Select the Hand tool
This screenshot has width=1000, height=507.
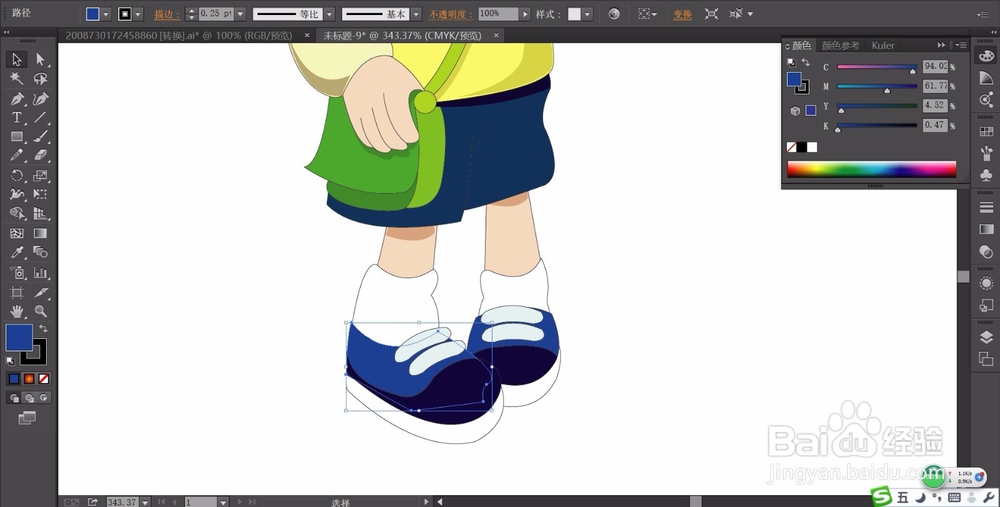(x=17, y=311)
